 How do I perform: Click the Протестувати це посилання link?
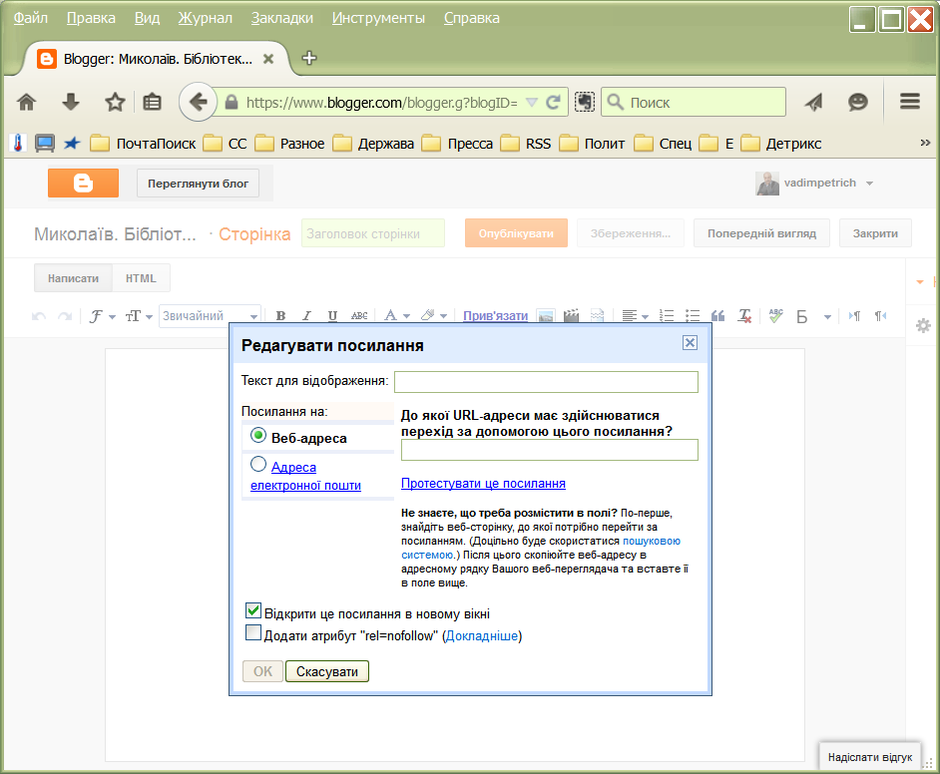click(483, 483)
